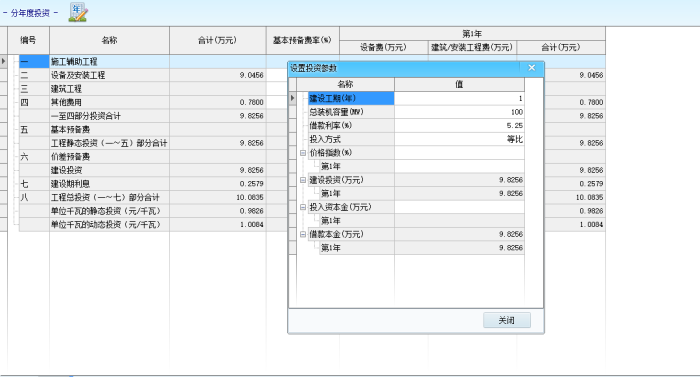Screen dimensions: 700x377
Task: Click the 基本预备费率(%) column header
Action: 303,40
